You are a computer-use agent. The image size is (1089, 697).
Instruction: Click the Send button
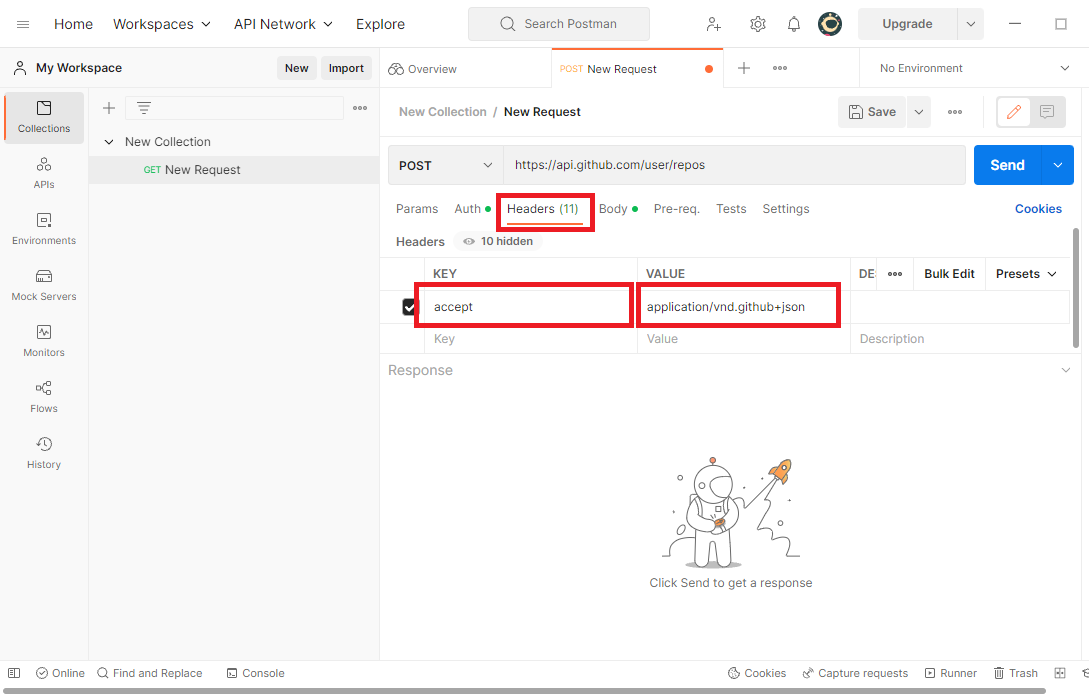point(1007,164)
